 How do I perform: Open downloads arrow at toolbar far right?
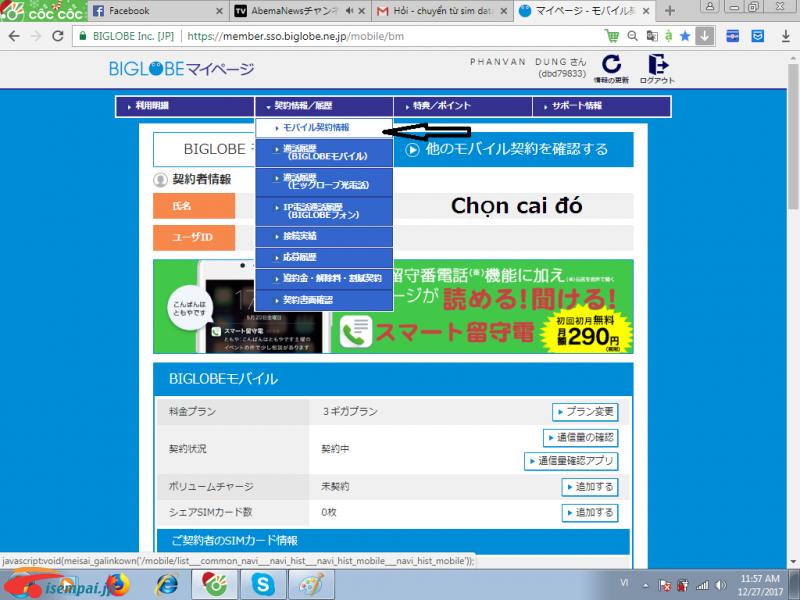coord(786,36)
